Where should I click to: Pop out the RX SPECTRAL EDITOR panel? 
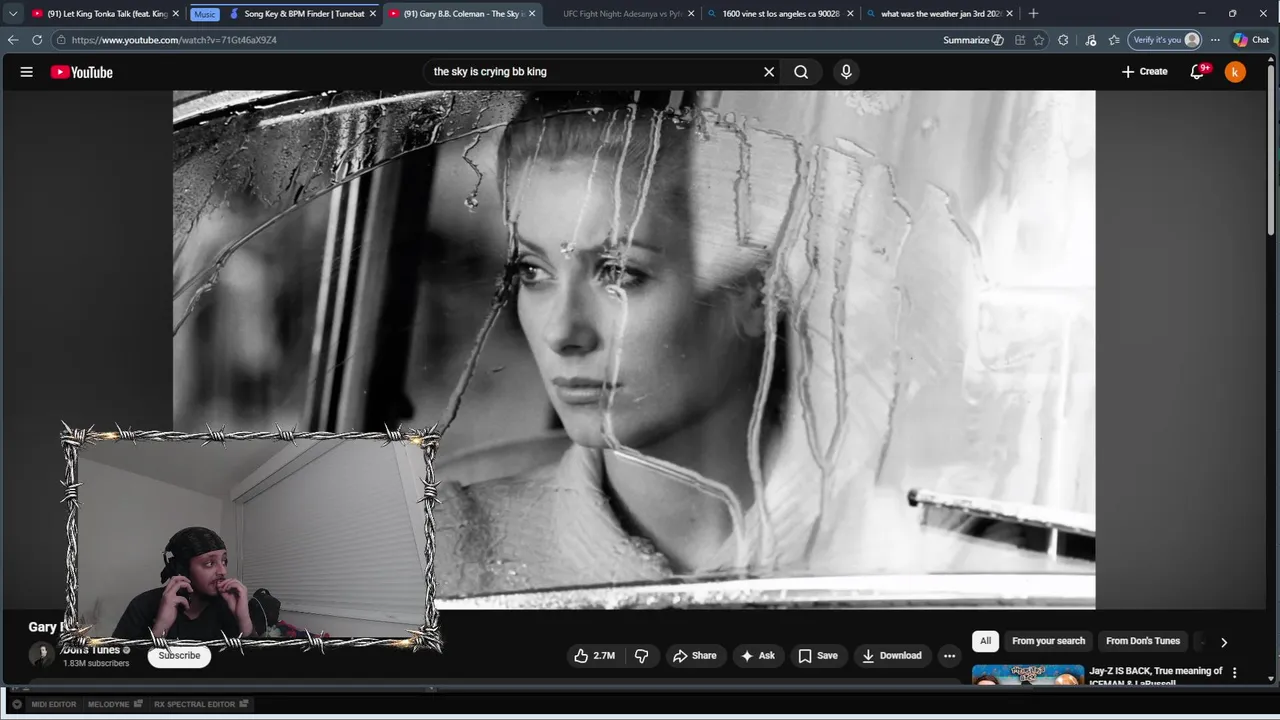243,704
